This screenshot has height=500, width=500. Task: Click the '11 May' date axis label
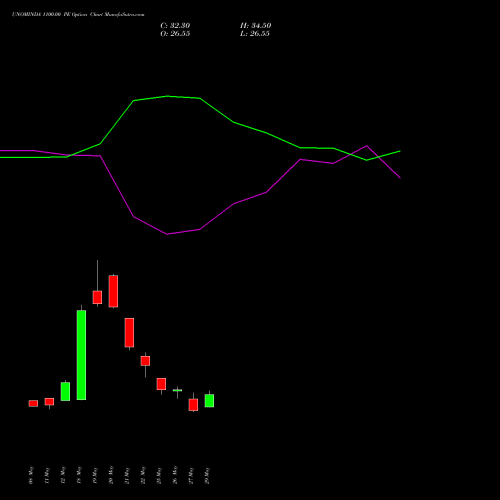[x=47, y=475]
